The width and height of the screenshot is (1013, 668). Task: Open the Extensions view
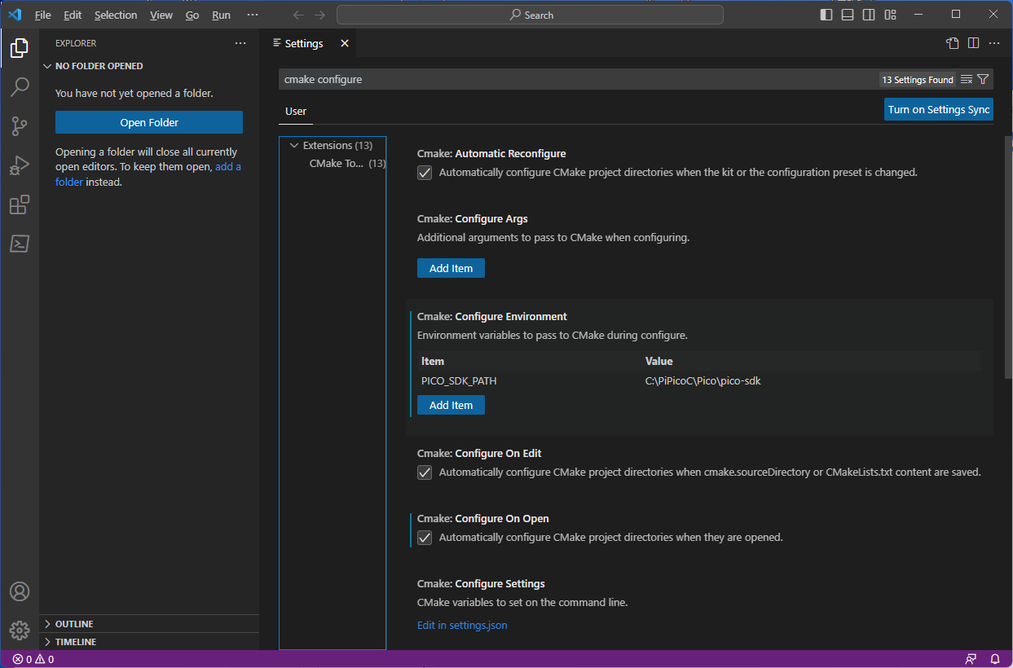click(x=19, y=205)
